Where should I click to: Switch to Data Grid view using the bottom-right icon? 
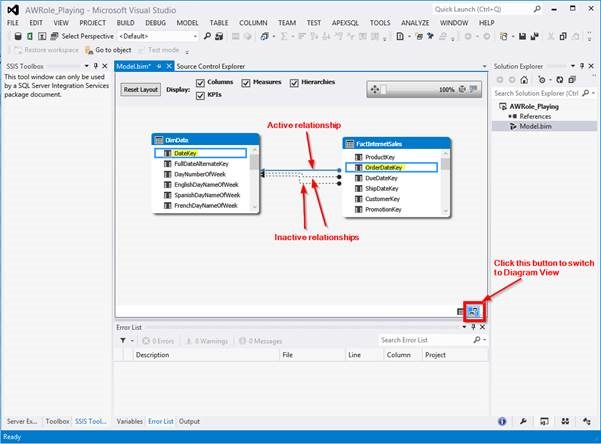point(460,312)
